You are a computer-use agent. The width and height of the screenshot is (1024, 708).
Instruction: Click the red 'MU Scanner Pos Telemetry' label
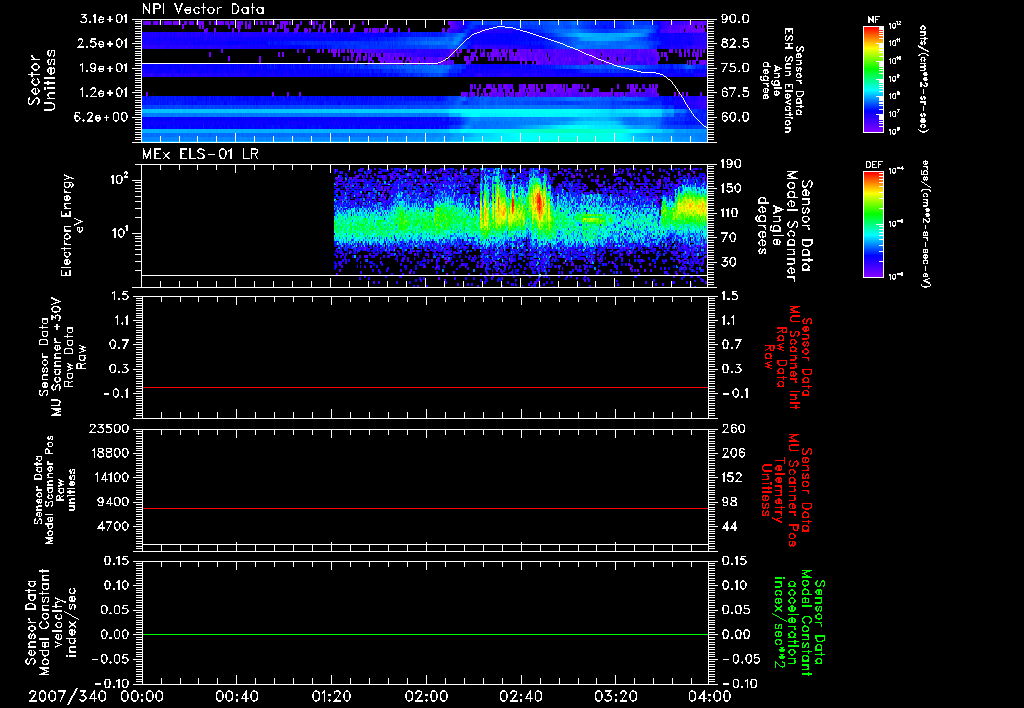pos(786,490)
